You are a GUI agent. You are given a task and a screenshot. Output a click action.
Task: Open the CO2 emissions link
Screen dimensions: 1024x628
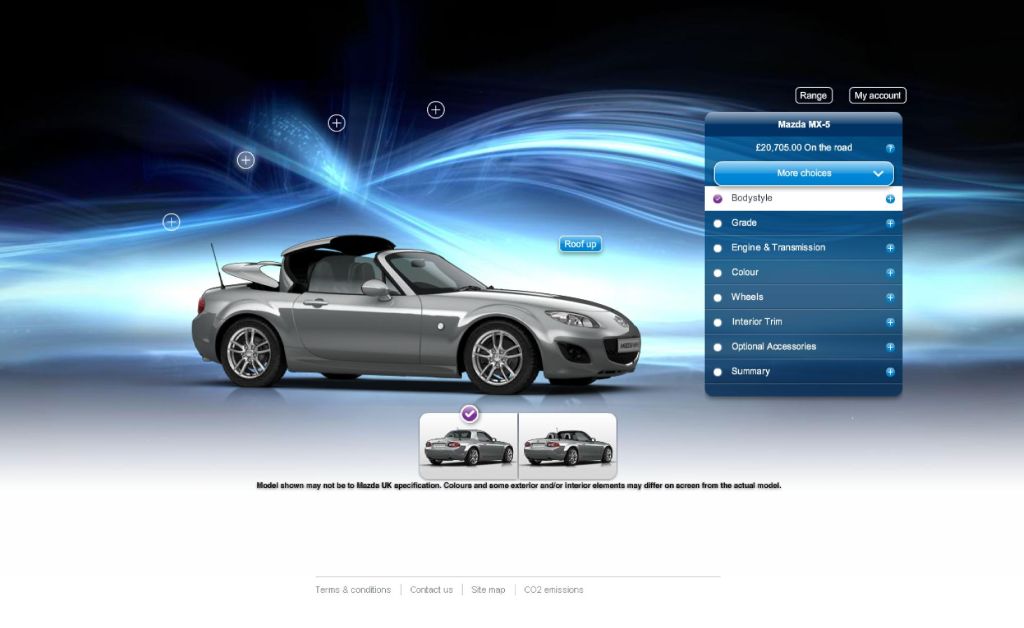tap(553, 590)
